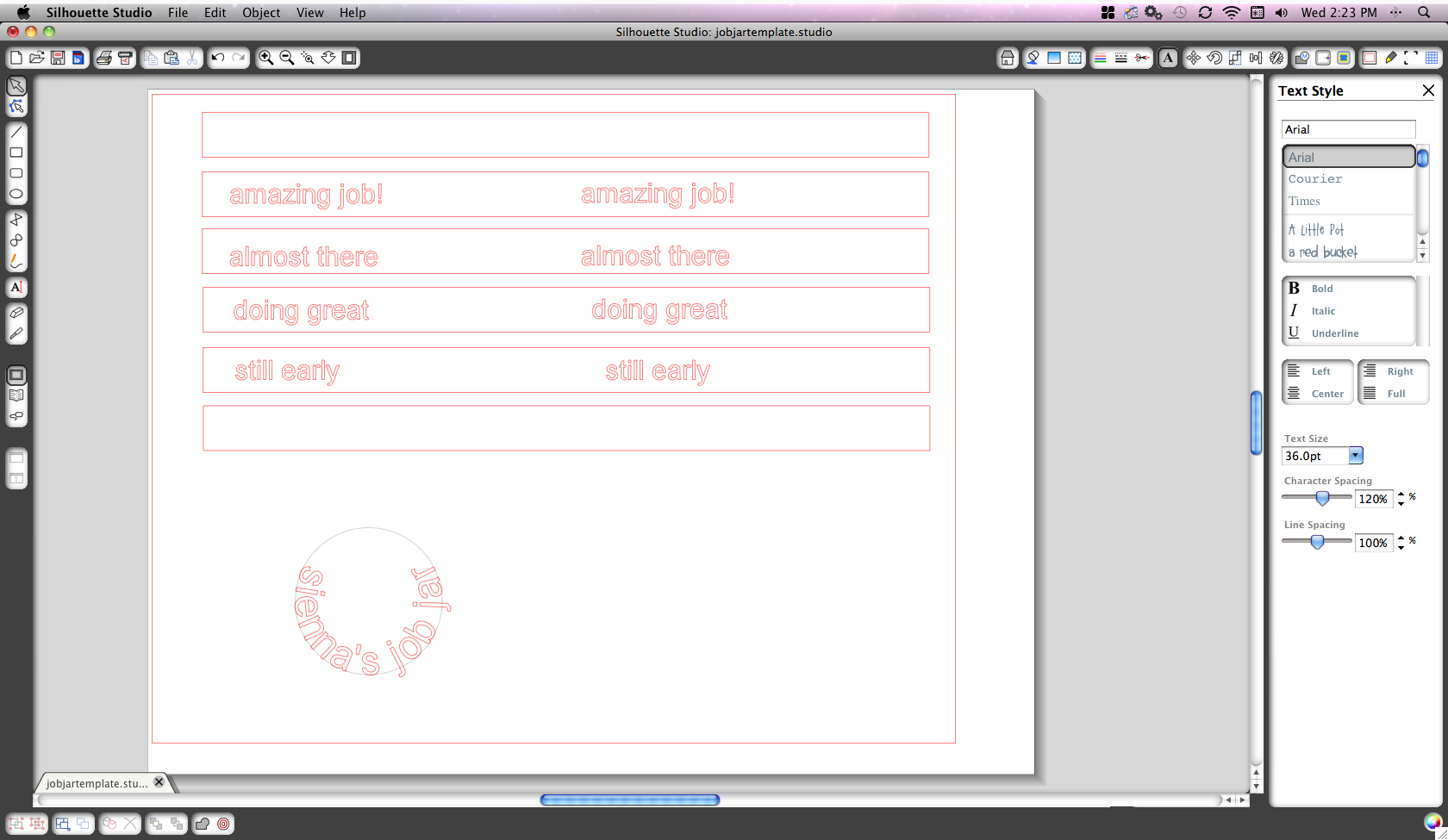1448x840 pixels.
Task: Close the jobjartemplate document tab
Action: (x=159, y=782)
